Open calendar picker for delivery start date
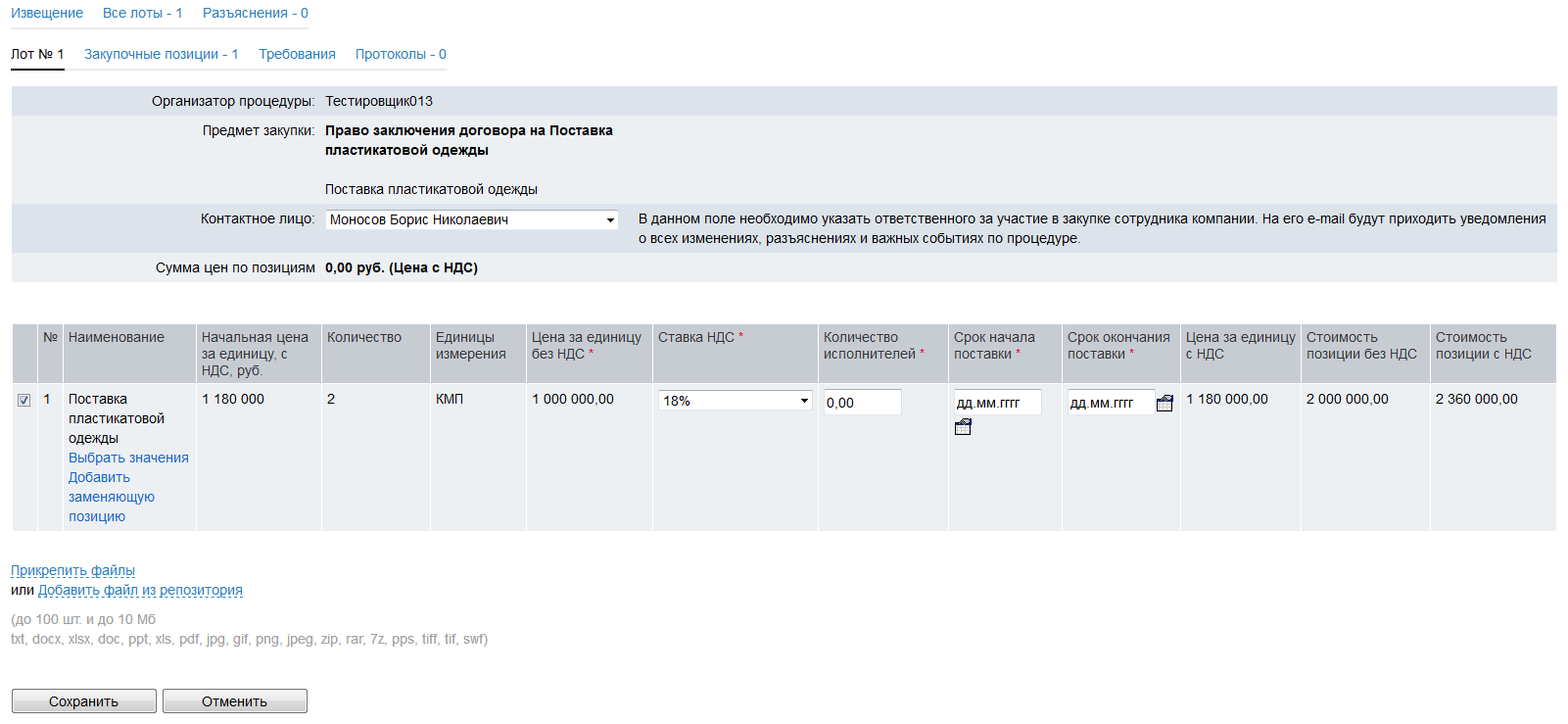Screen dimensions: 1568x724 (x=963, y=427)
